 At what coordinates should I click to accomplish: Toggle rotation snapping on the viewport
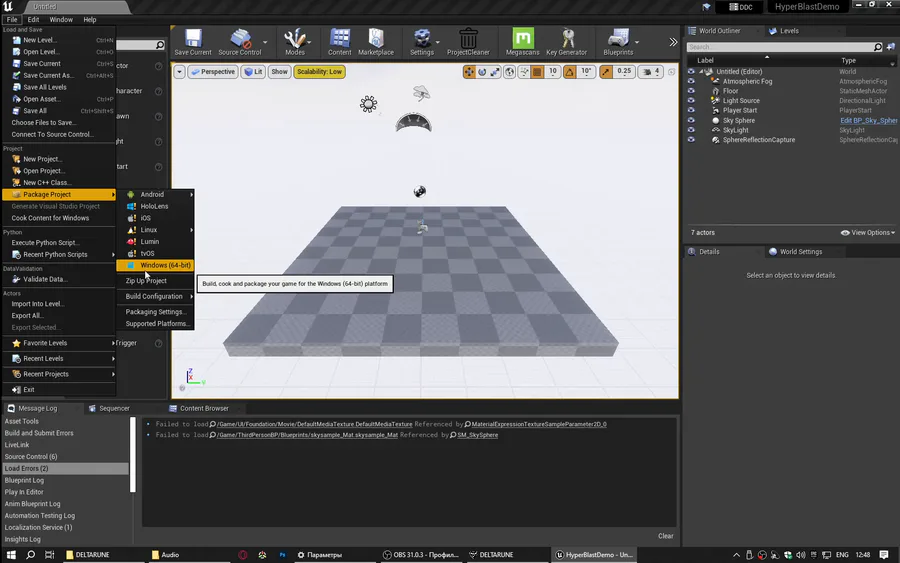point(569,72)
